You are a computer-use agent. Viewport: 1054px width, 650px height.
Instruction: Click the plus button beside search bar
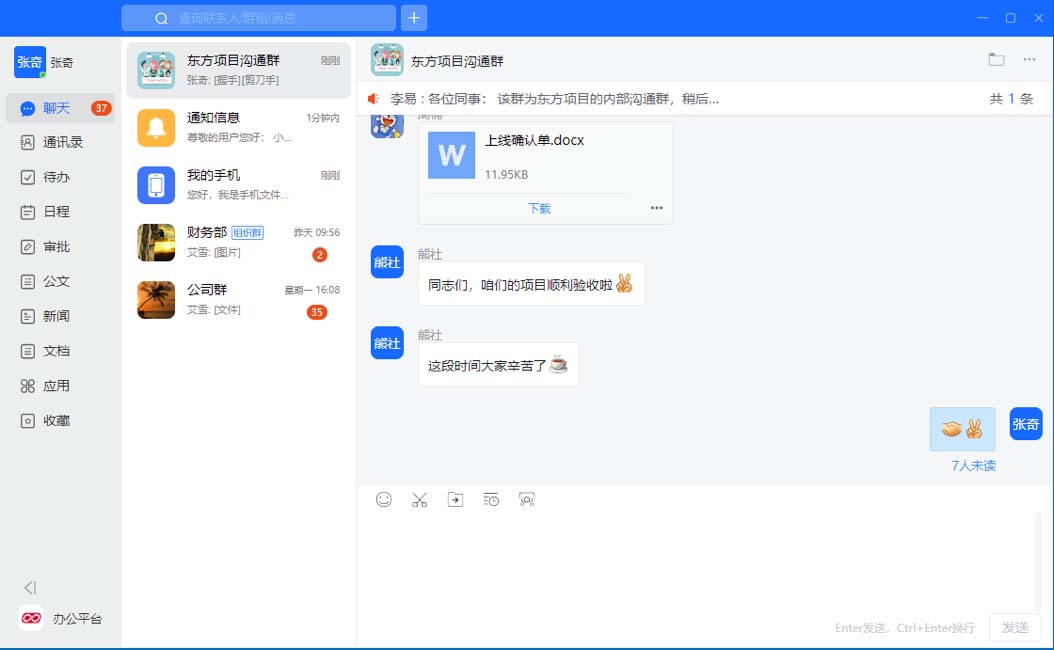click(x=414, y=18)
